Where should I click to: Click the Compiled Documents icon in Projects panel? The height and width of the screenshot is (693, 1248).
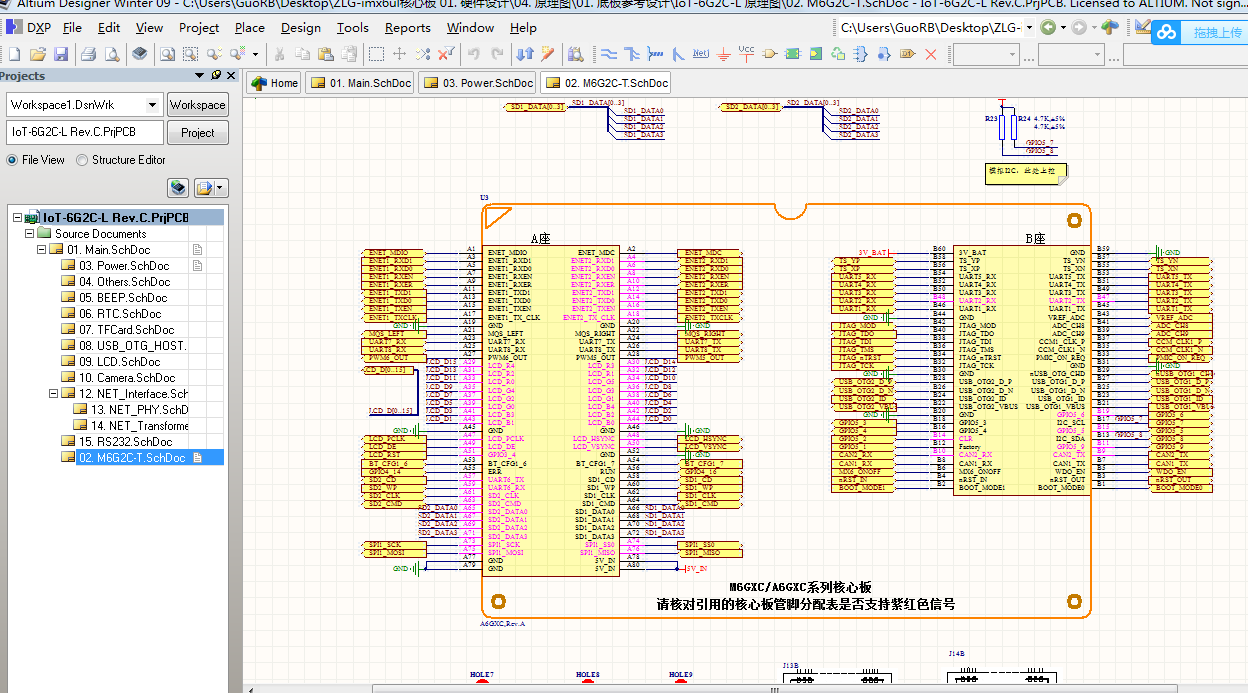click(177, 187)
